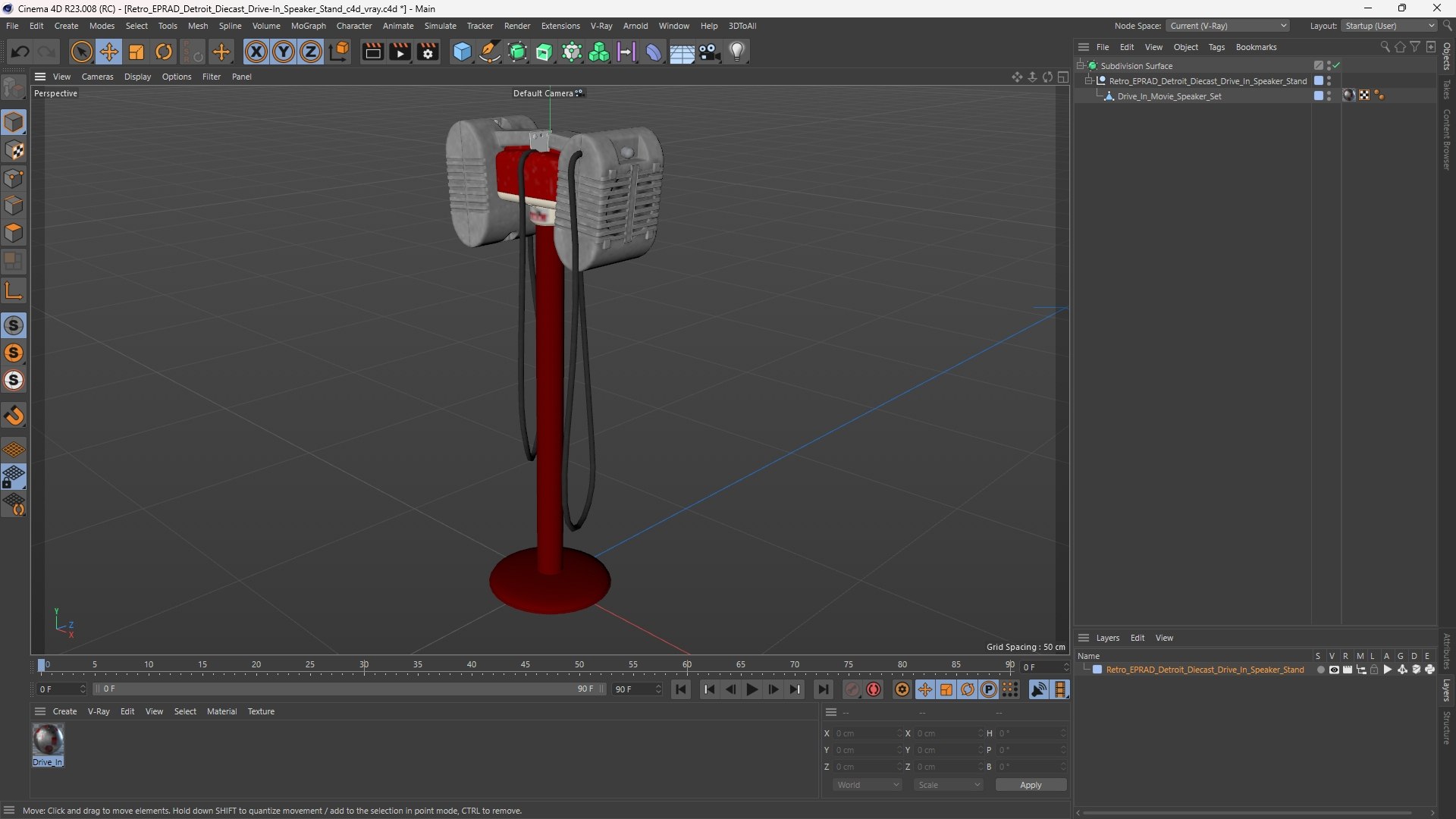Screen dimensions: 1456x819
Task: Toggle X-axis lock button
Action: coord(256,52)
